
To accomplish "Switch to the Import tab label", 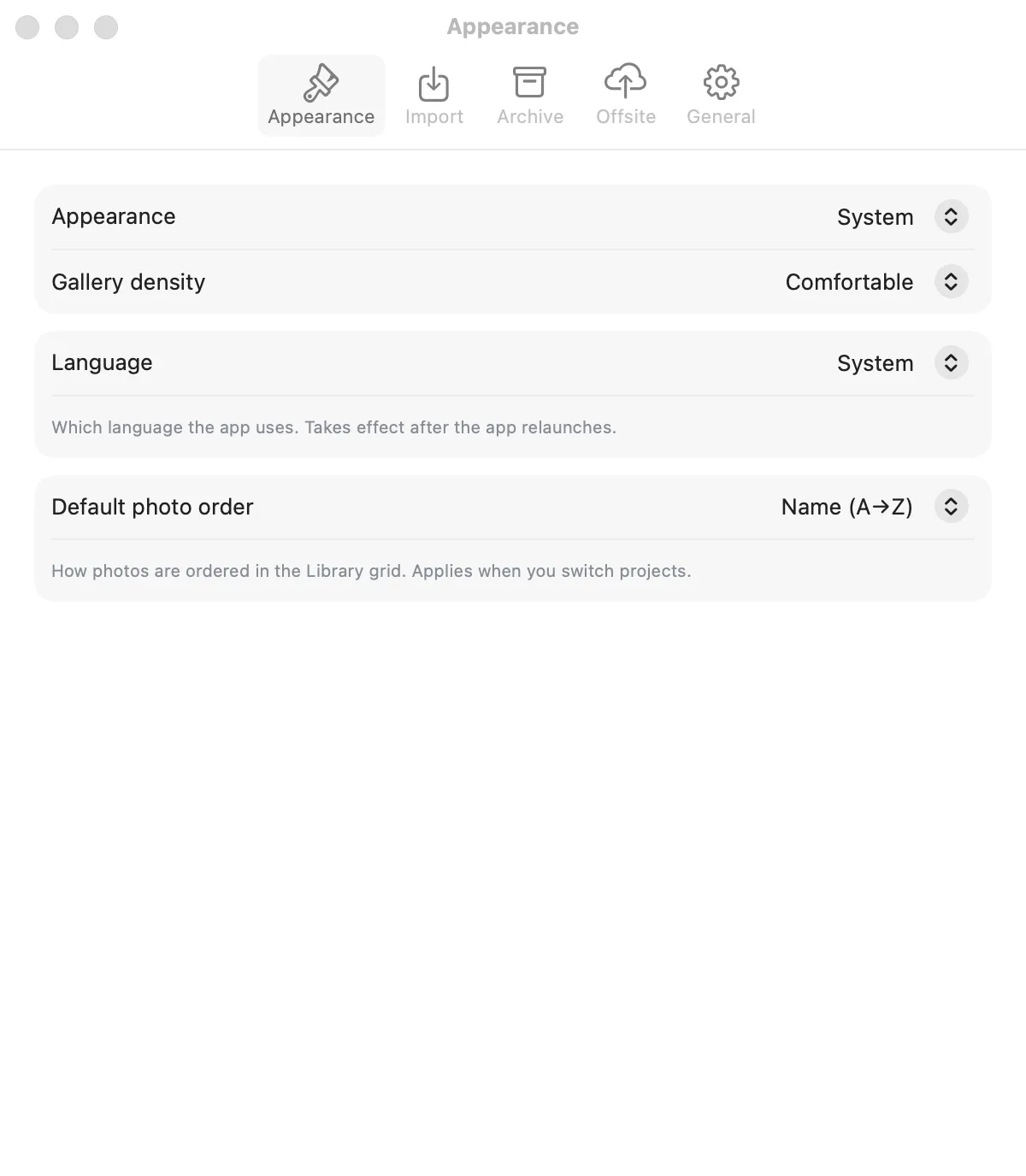I will (x=434, y=117).
